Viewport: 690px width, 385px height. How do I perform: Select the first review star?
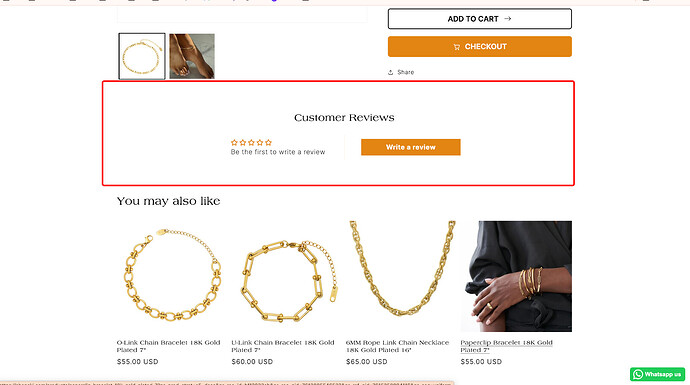tap(234, 143)
